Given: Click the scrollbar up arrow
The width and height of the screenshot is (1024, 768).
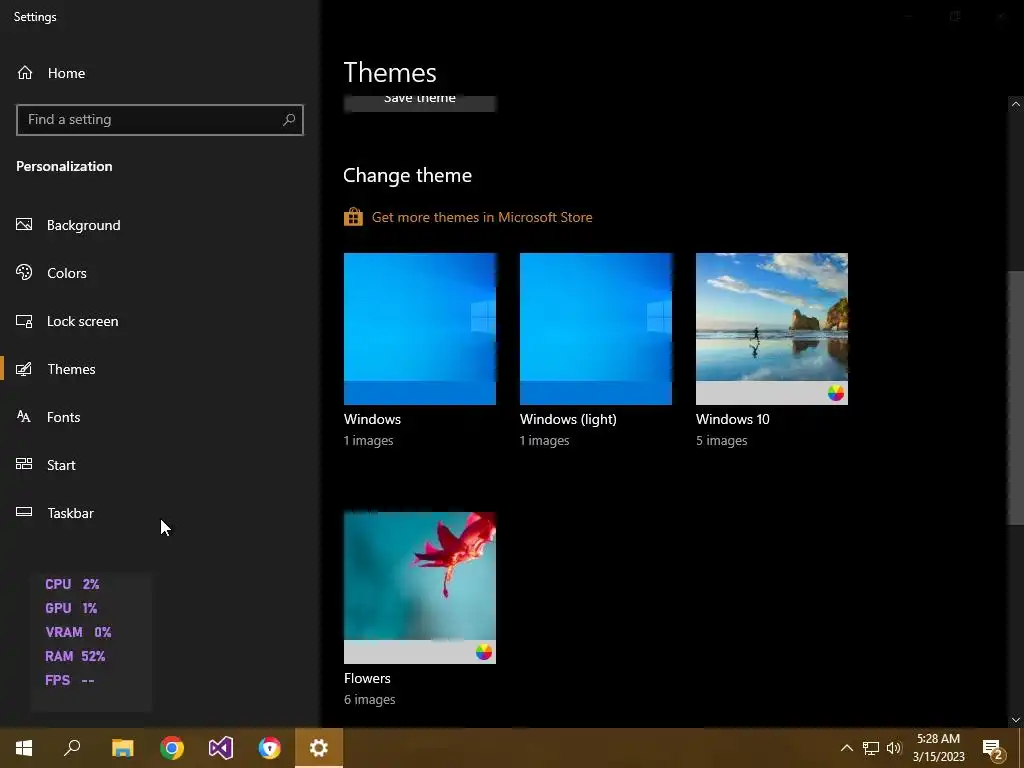Looking at the screenshot, I should (1016, 104).
